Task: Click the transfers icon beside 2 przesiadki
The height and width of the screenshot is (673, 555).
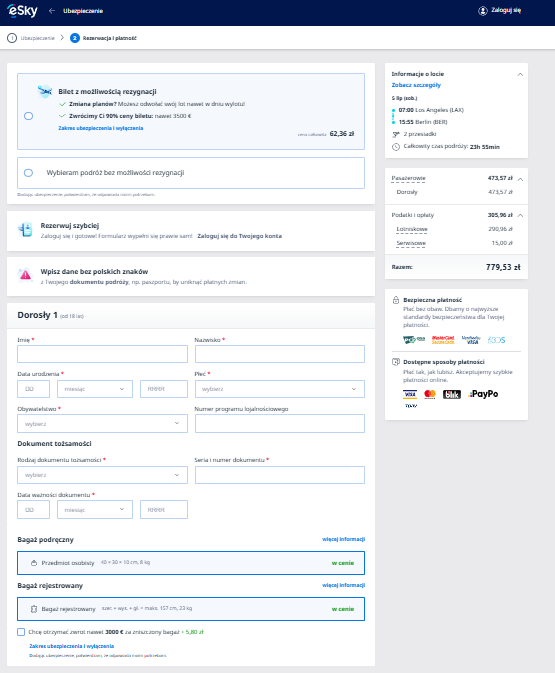Action: (x=396, y=134)
